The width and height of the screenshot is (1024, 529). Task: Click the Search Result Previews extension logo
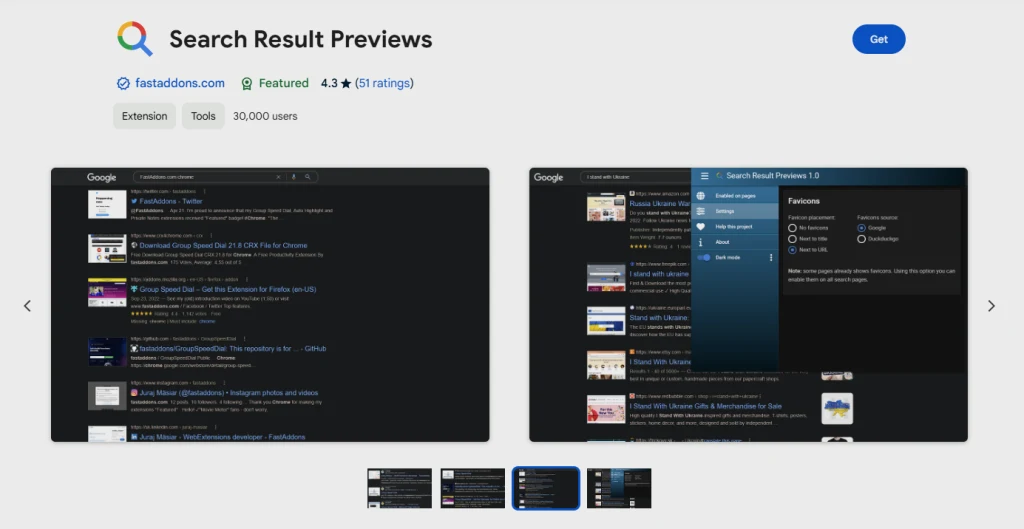point(135,39)
